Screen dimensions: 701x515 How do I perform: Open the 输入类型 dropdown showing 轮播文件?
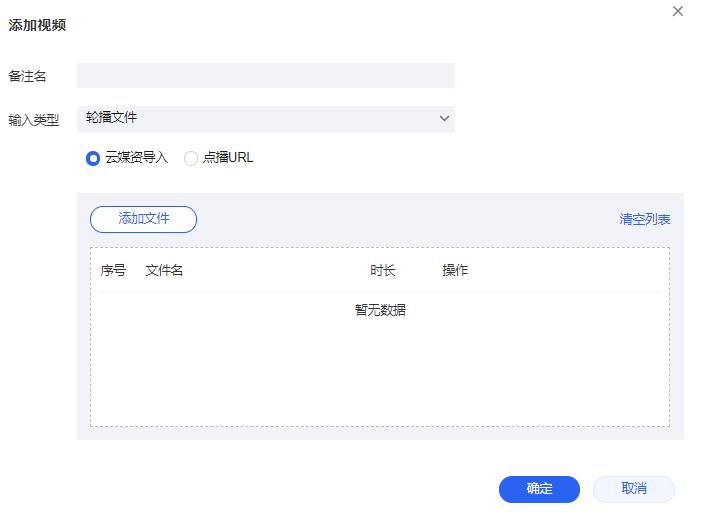click(x=266, y=119)
